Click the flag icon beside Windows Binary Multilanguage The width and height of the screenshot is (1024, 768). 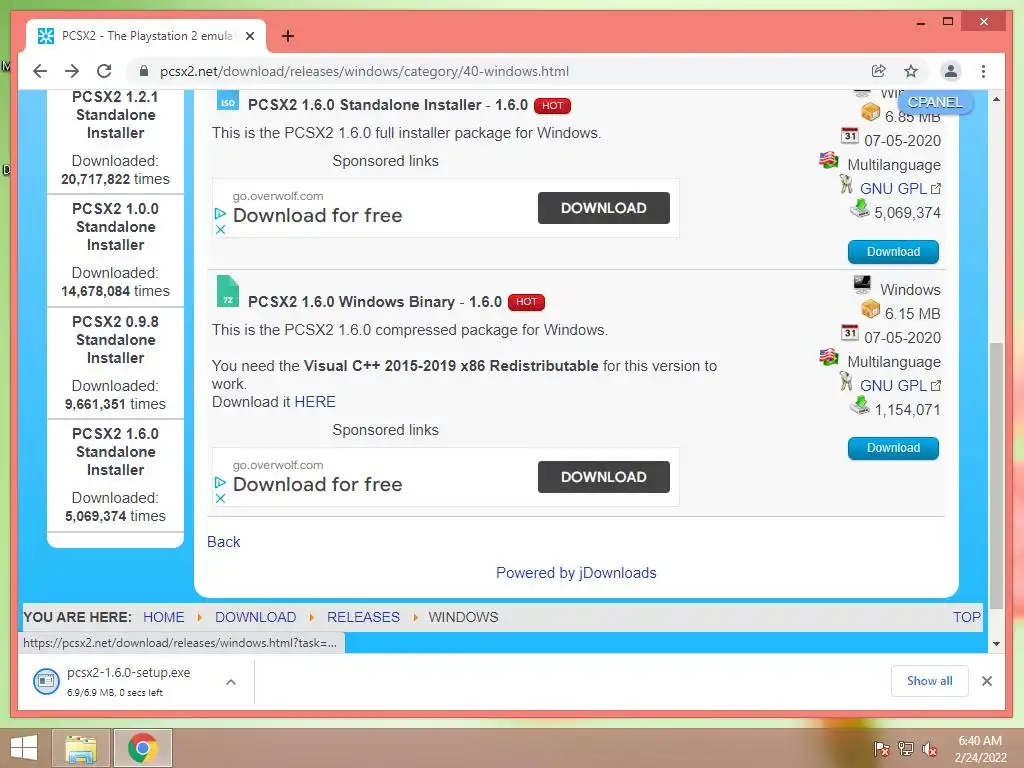point(828,357)
